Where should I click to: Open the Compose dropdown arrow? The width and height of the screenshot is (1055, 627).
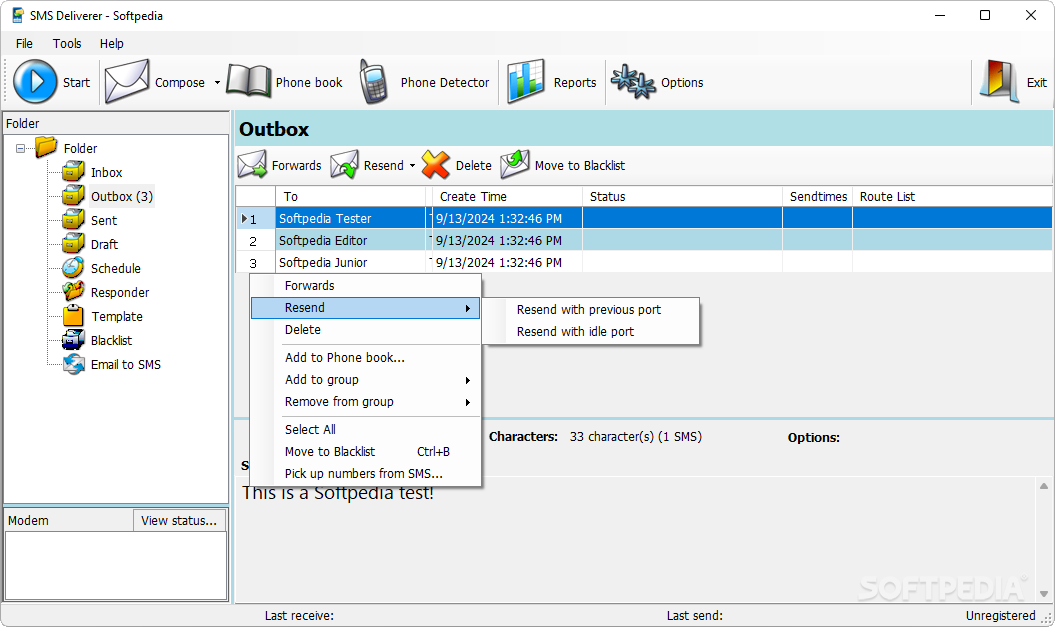[x=217, y=83]
